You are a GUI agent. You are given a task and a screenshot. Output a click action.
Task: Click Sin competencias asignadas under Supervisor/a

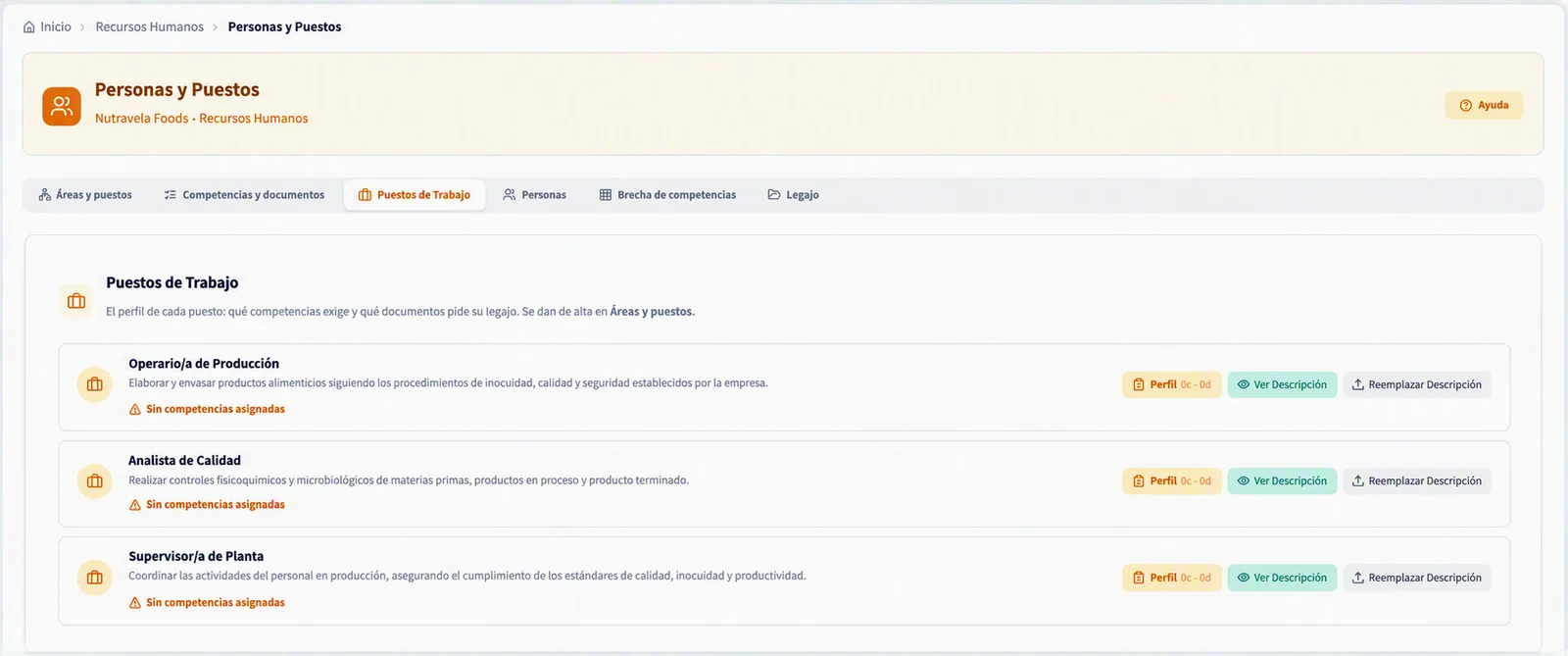coord(216,603)
